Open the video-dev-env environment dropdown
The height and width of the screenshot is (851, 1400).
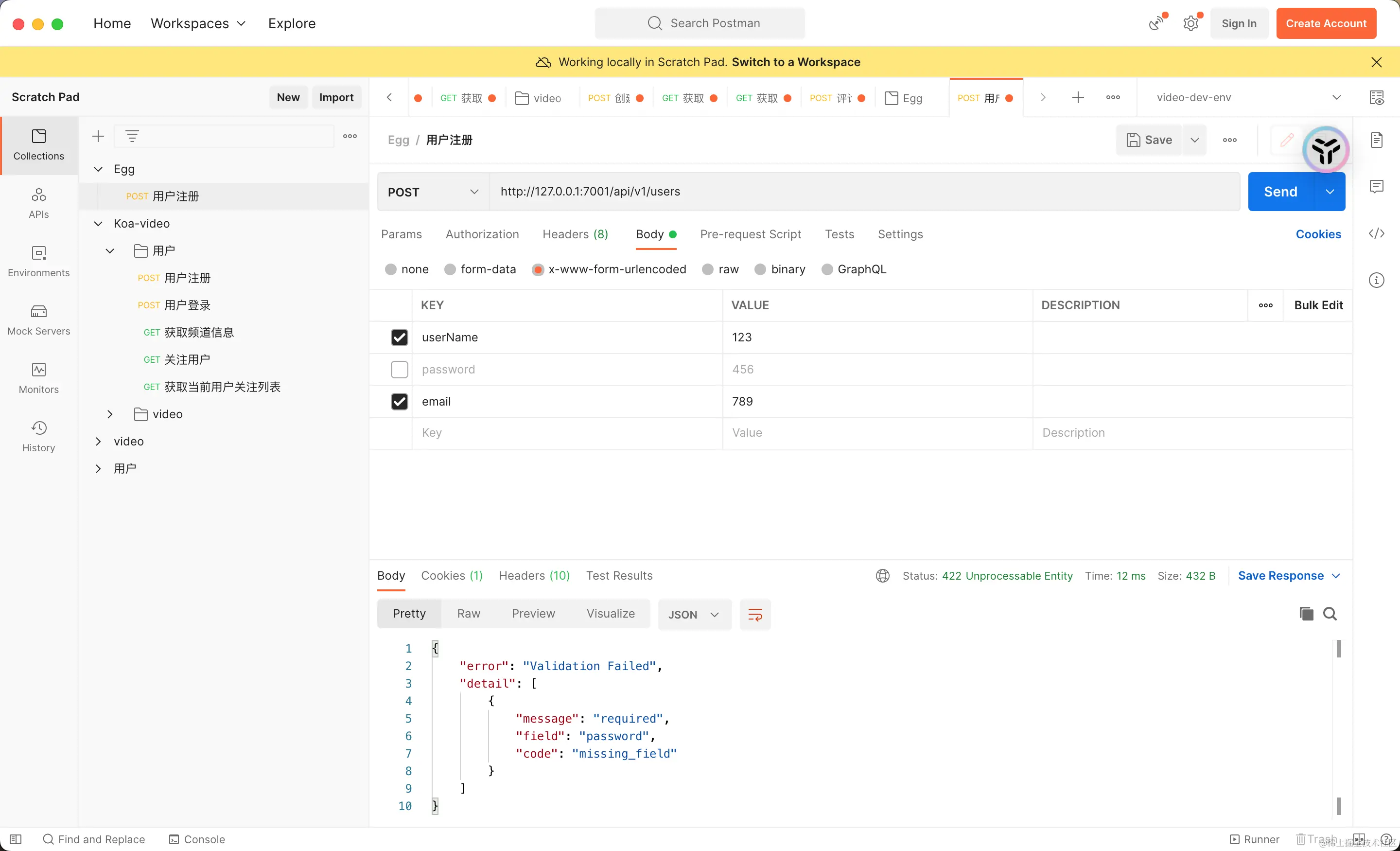click(x=1249, y=97)
